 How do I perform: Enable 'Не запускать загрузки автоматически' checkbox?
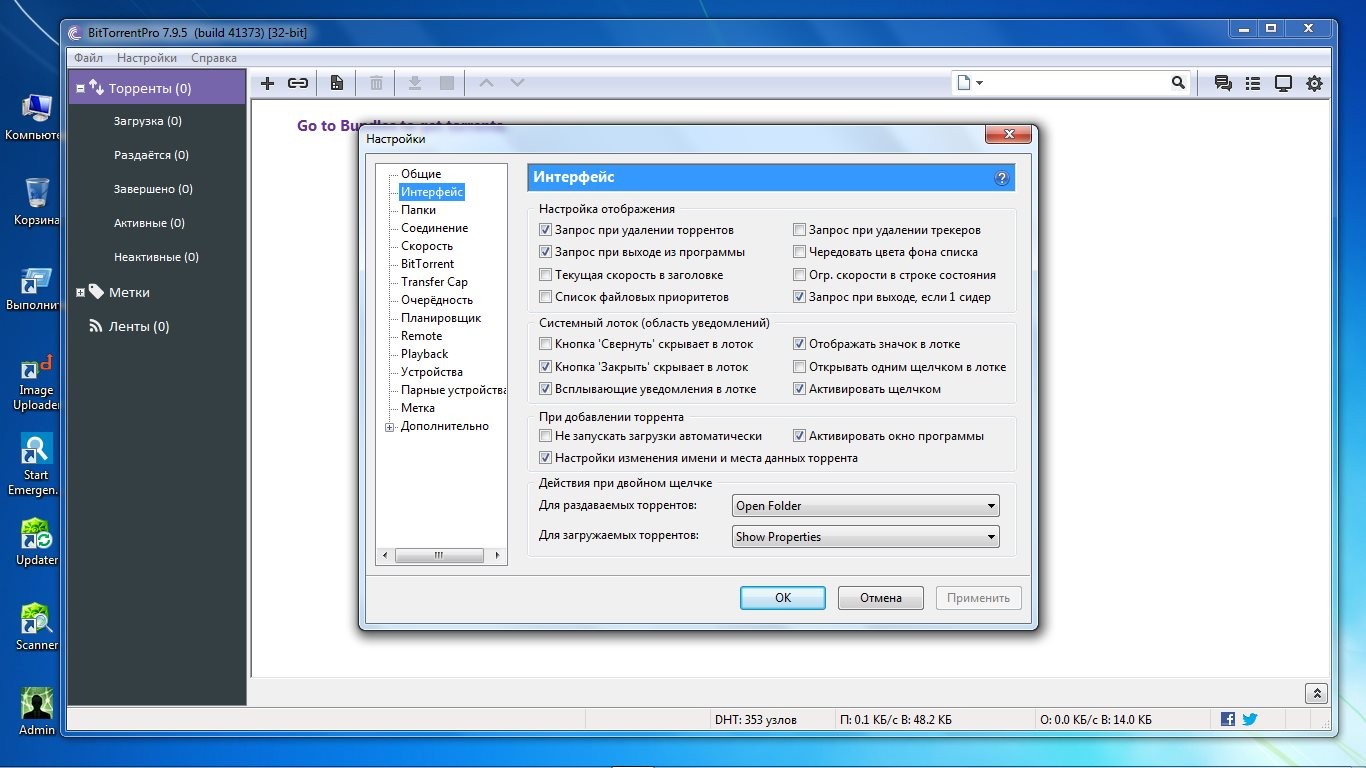click(x=545, y=436)
